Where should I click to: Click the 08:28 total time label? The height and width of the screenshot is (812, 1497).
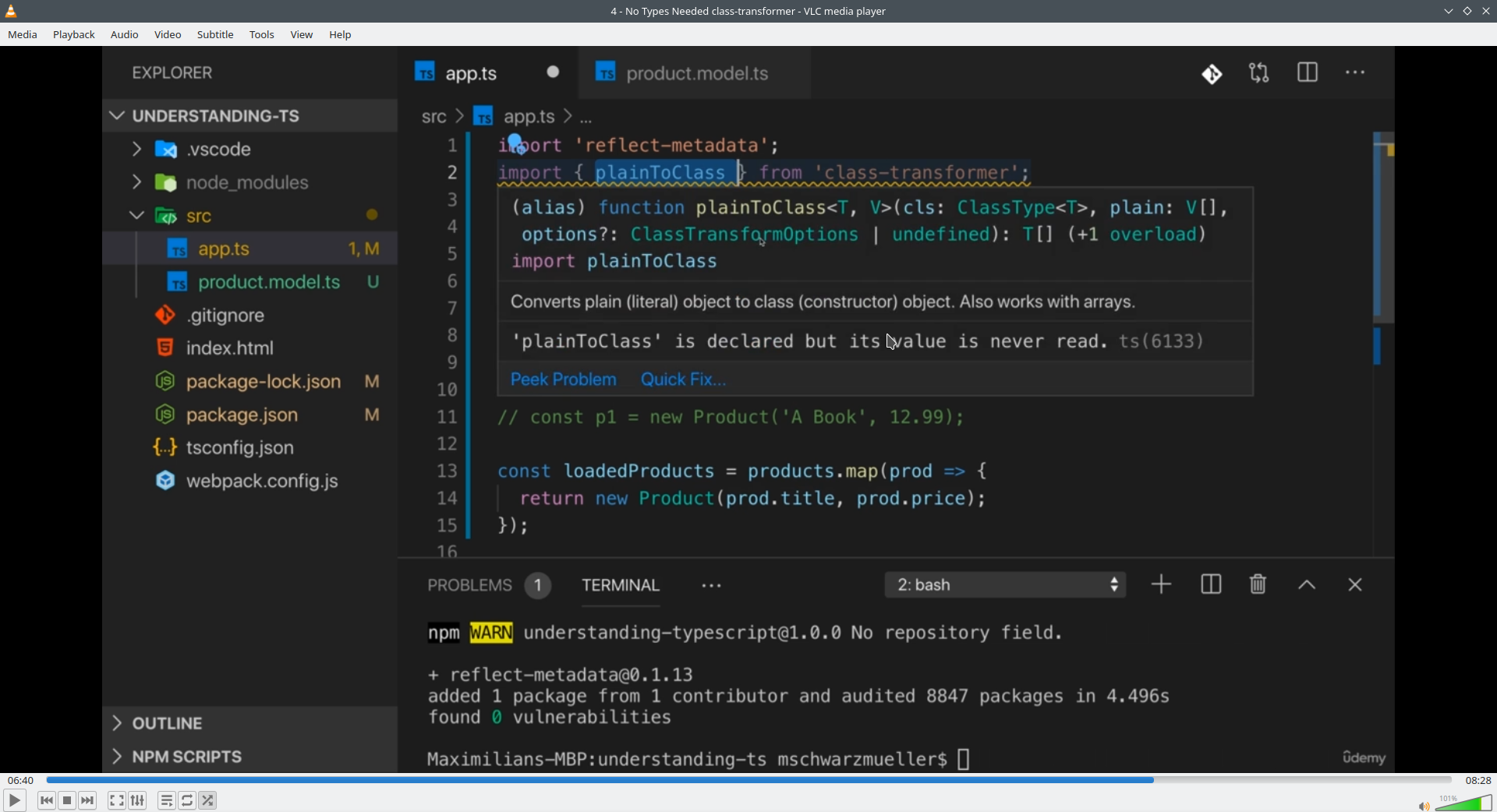click(1478, 781)
